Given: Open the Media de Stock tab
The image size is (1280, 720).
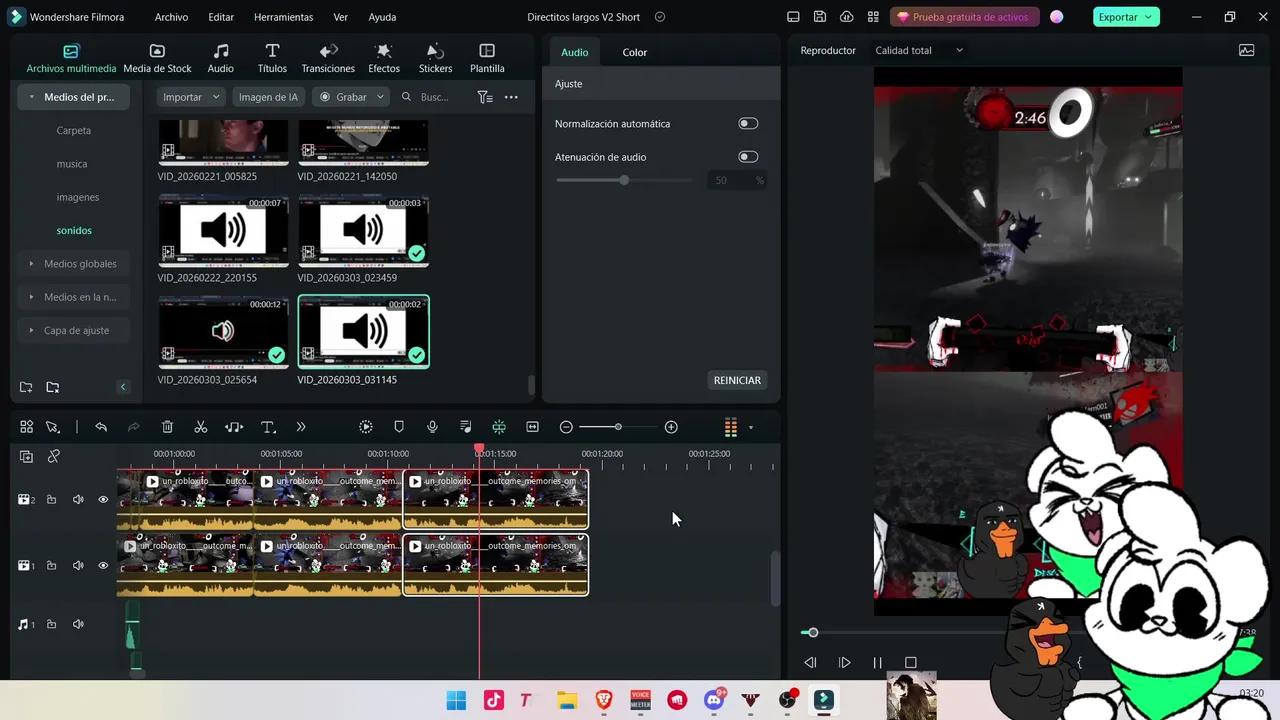Looking at the screenshot, I should coord(157,59).
